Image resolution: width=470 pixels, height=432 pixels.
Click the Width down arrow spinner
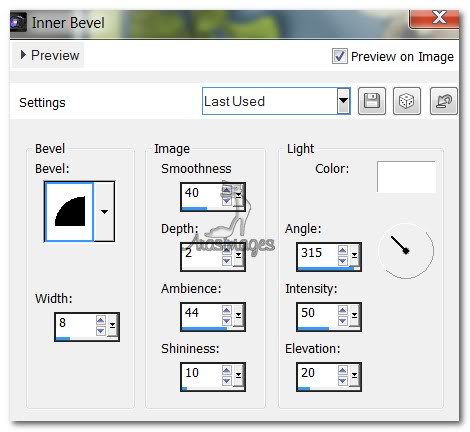[x=101, y=330]
